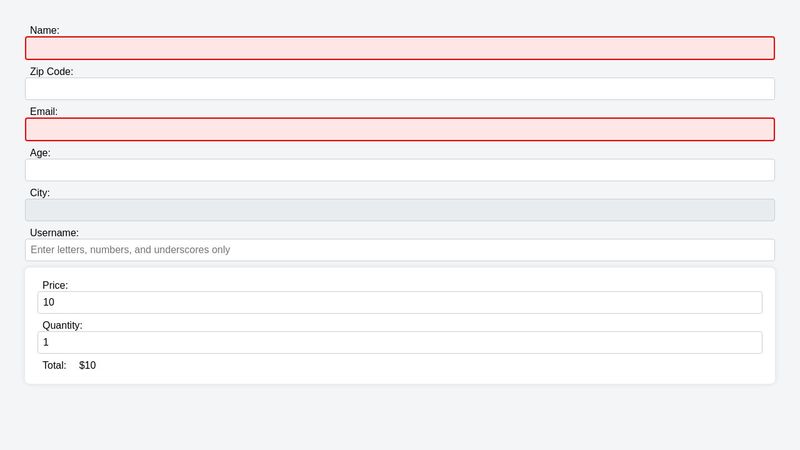This screenshot has height=450, width=800.
Task: Click the "City:" label text
Action: (x=40, y=193)
